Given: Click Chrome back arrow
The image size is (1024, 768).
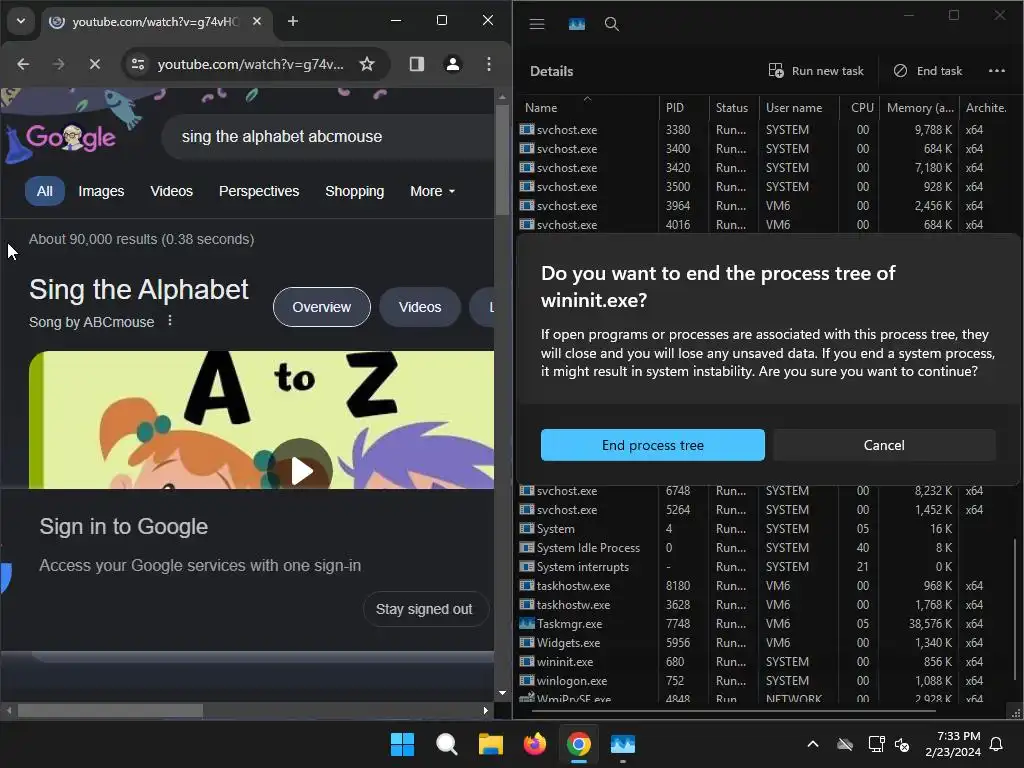Looking at the screenshot, I should pos(23,64).
